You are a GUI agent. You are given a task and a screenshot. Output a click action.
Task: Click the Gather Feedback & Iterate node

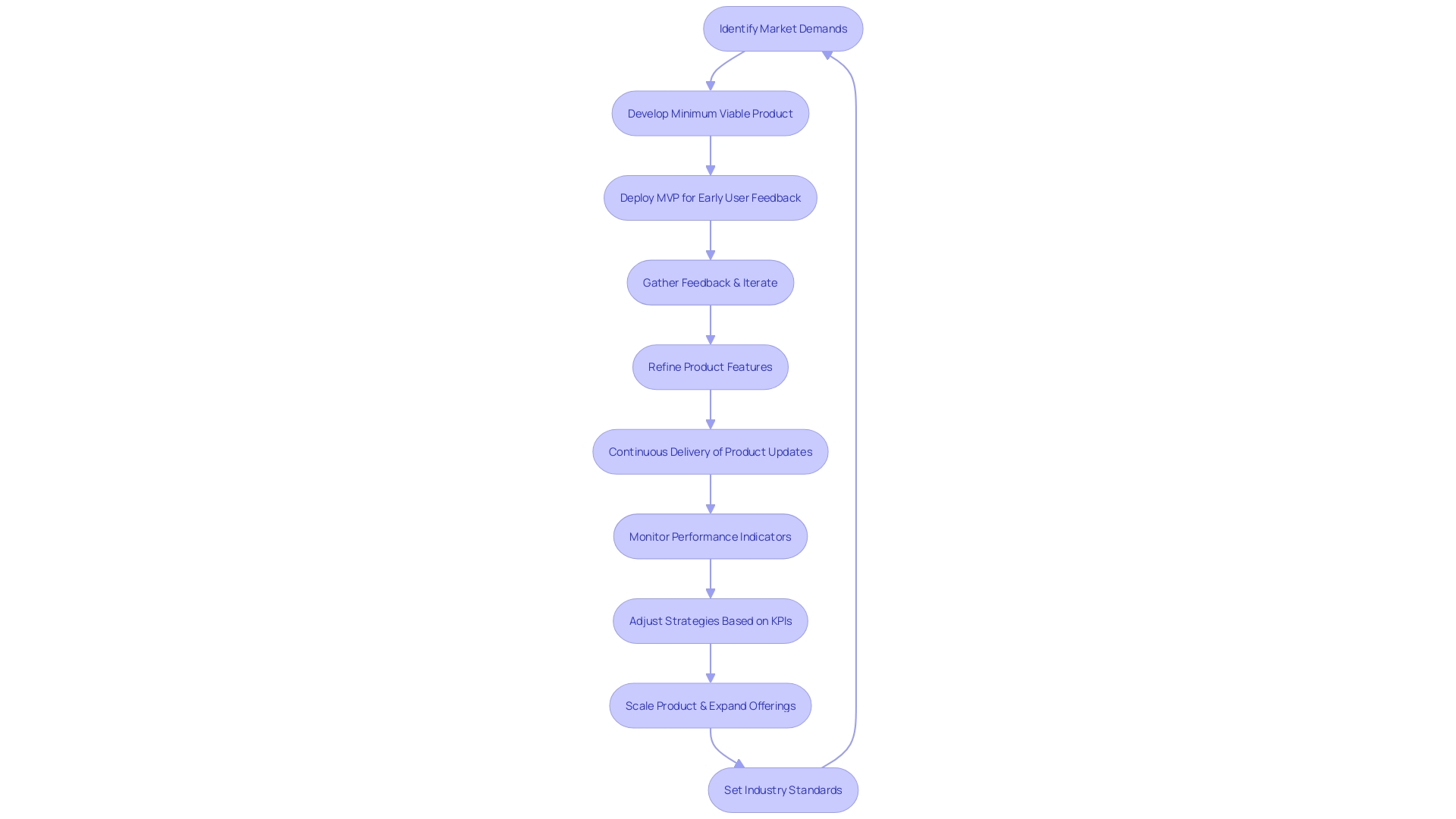710,282
